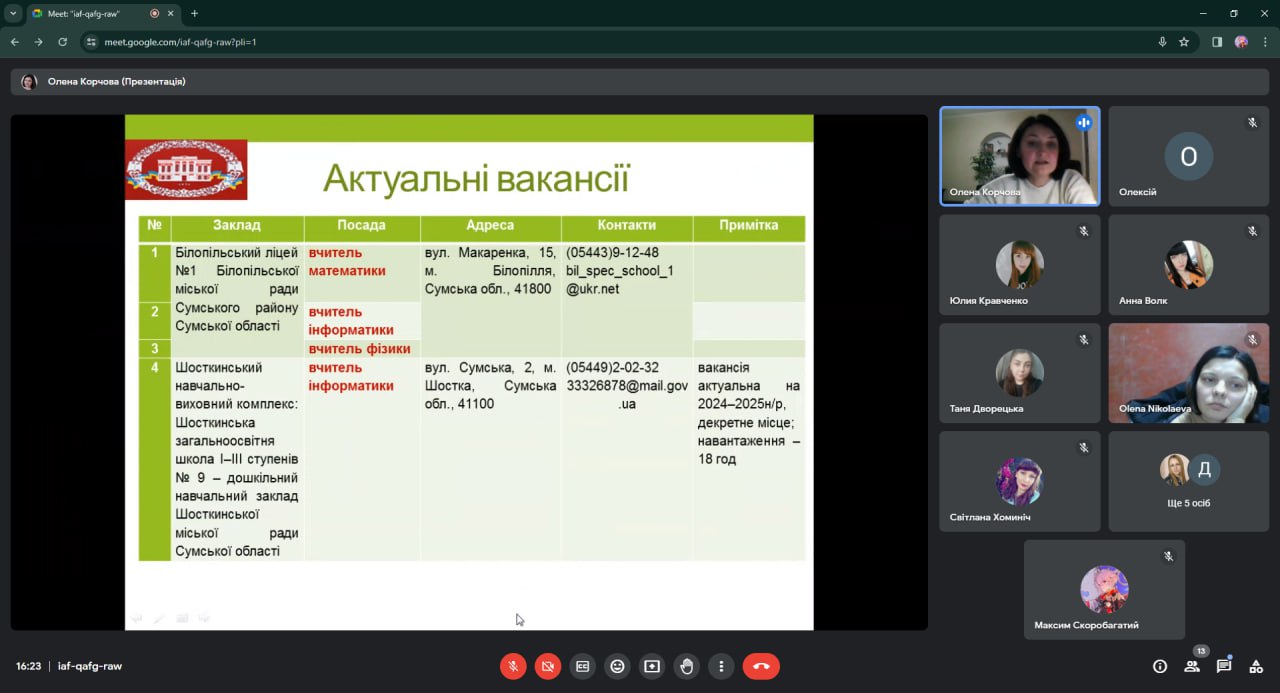Open the Chrome three-dot menu
Viewport: 1280px width, 693px height.
[x=1263, y=42]
